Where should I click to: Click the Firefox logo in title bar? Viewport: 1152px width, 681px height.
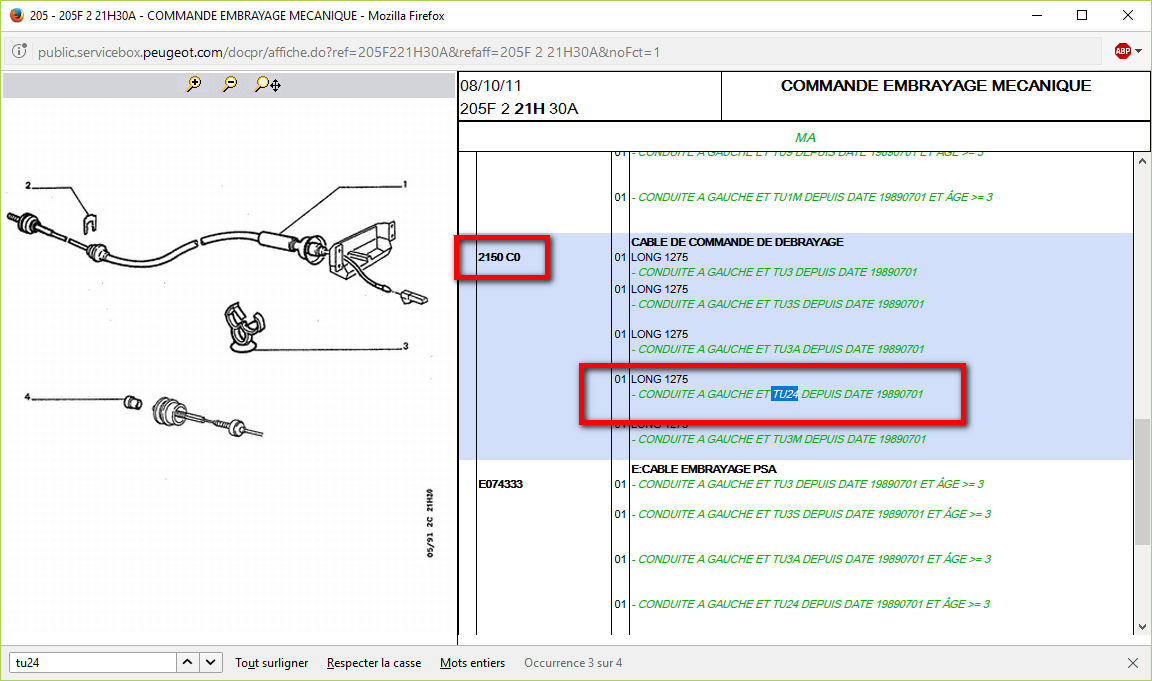click(16, 15)
